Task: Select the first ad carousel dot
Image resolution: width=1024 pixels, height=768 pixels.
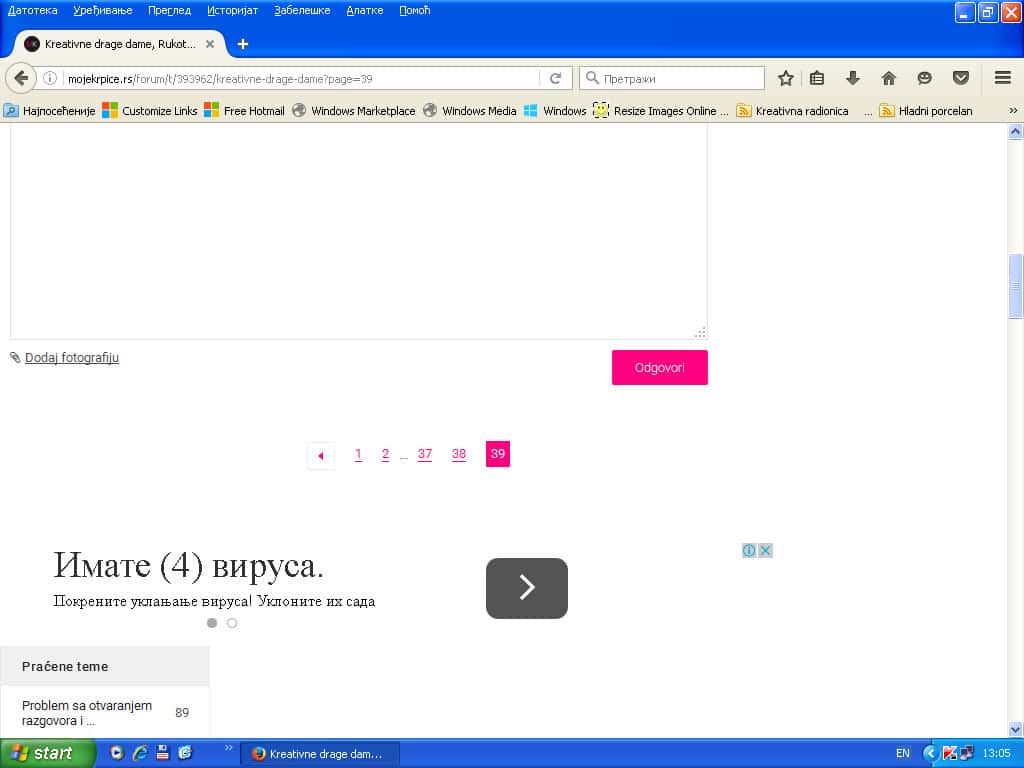Action: (212, 623)
